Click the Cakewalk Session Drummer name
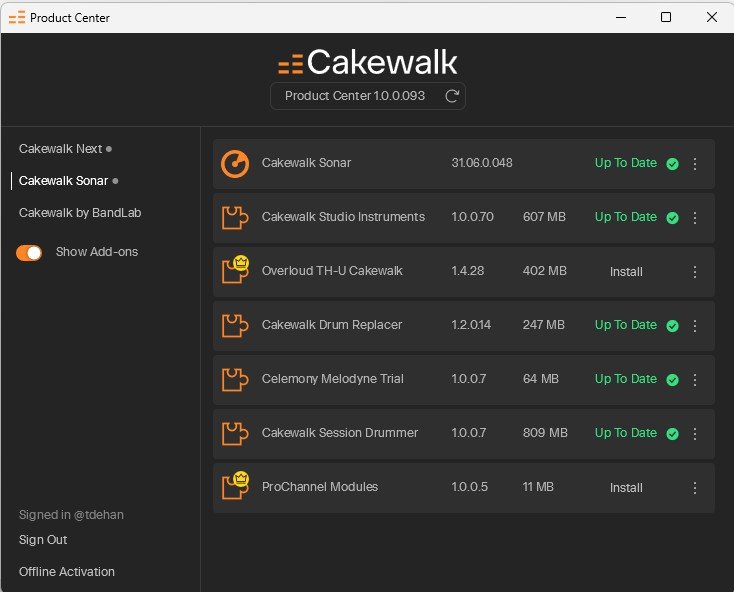The image size is (734, 592). [340, 433]
